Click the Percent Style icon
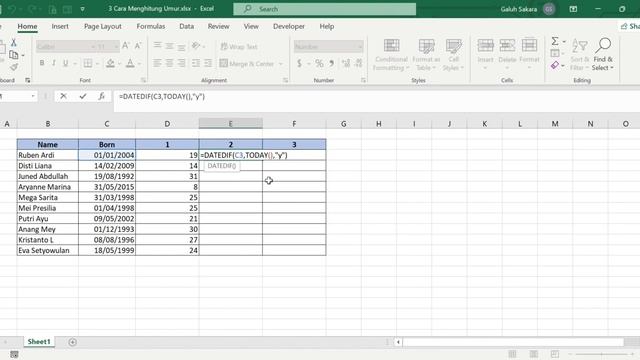 (319, 63)
